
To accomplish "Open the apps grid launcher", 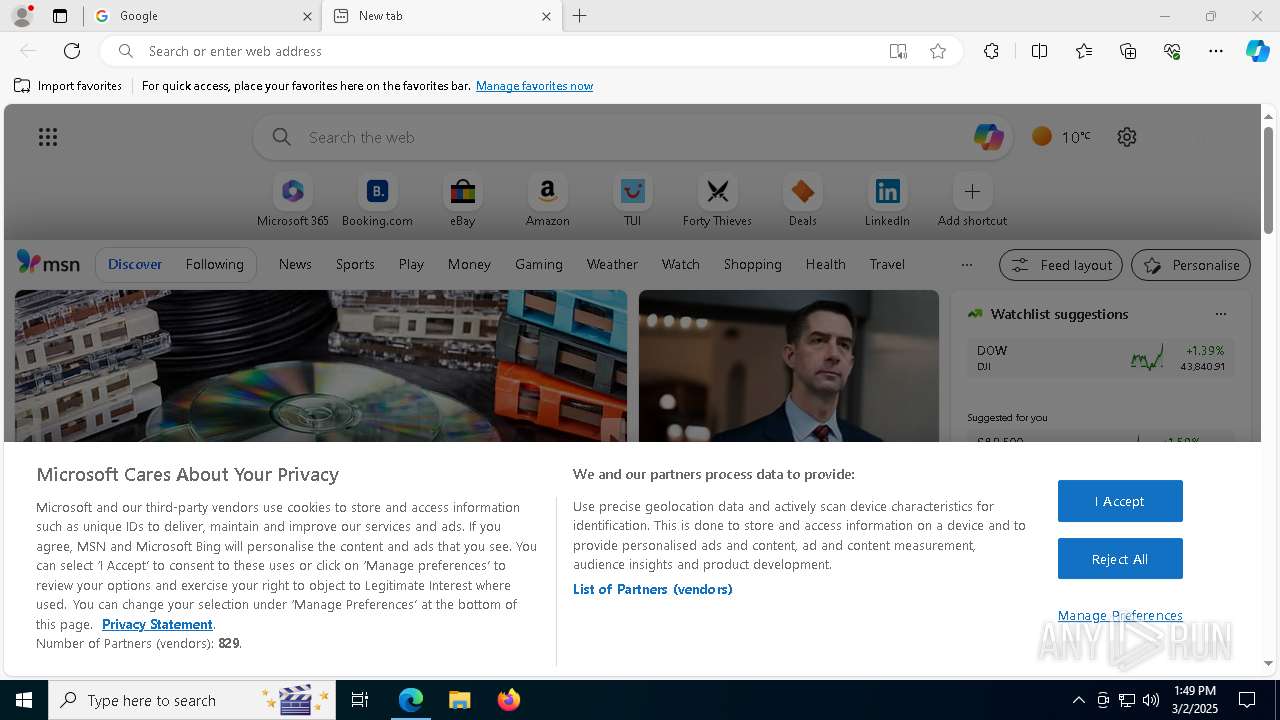I will click(x=48, y=137).
